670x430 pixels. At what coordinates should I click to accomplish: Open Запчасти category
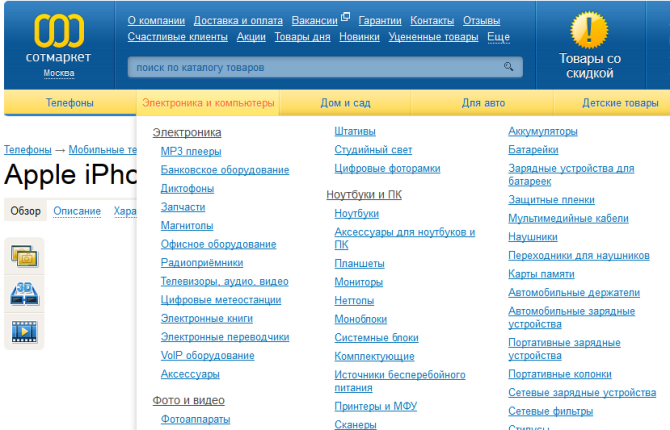[x=183, y=207]
